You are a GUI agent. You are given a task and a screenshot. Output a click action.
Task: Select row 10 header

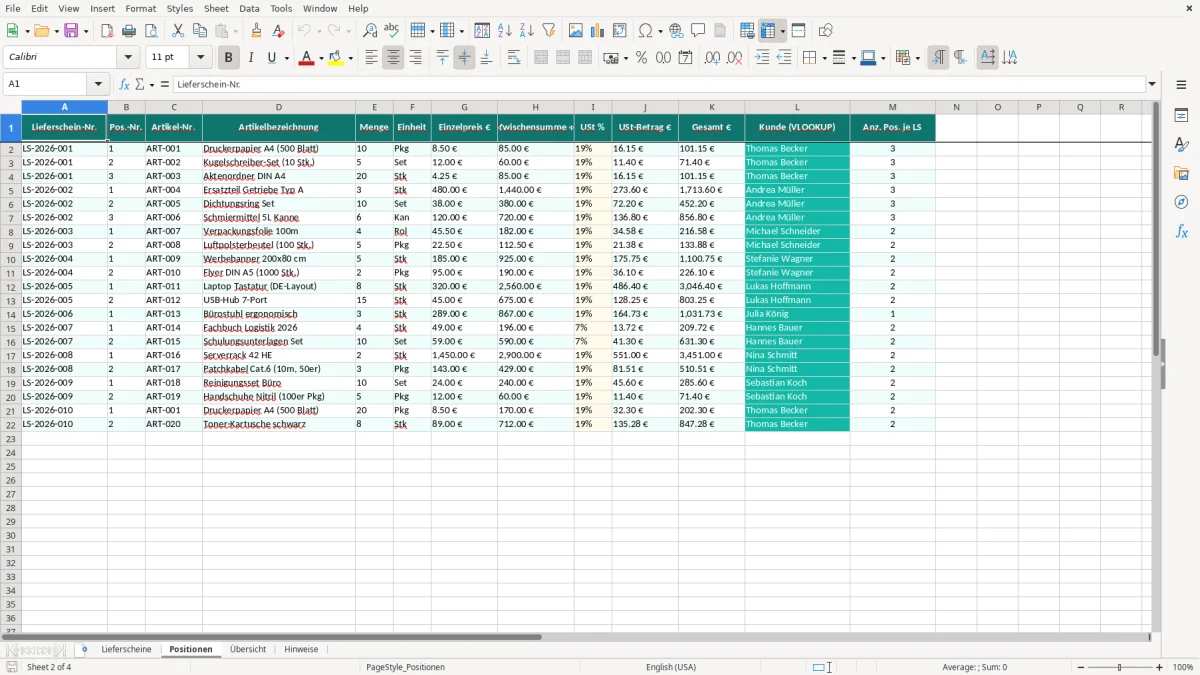tap(11, 258)
